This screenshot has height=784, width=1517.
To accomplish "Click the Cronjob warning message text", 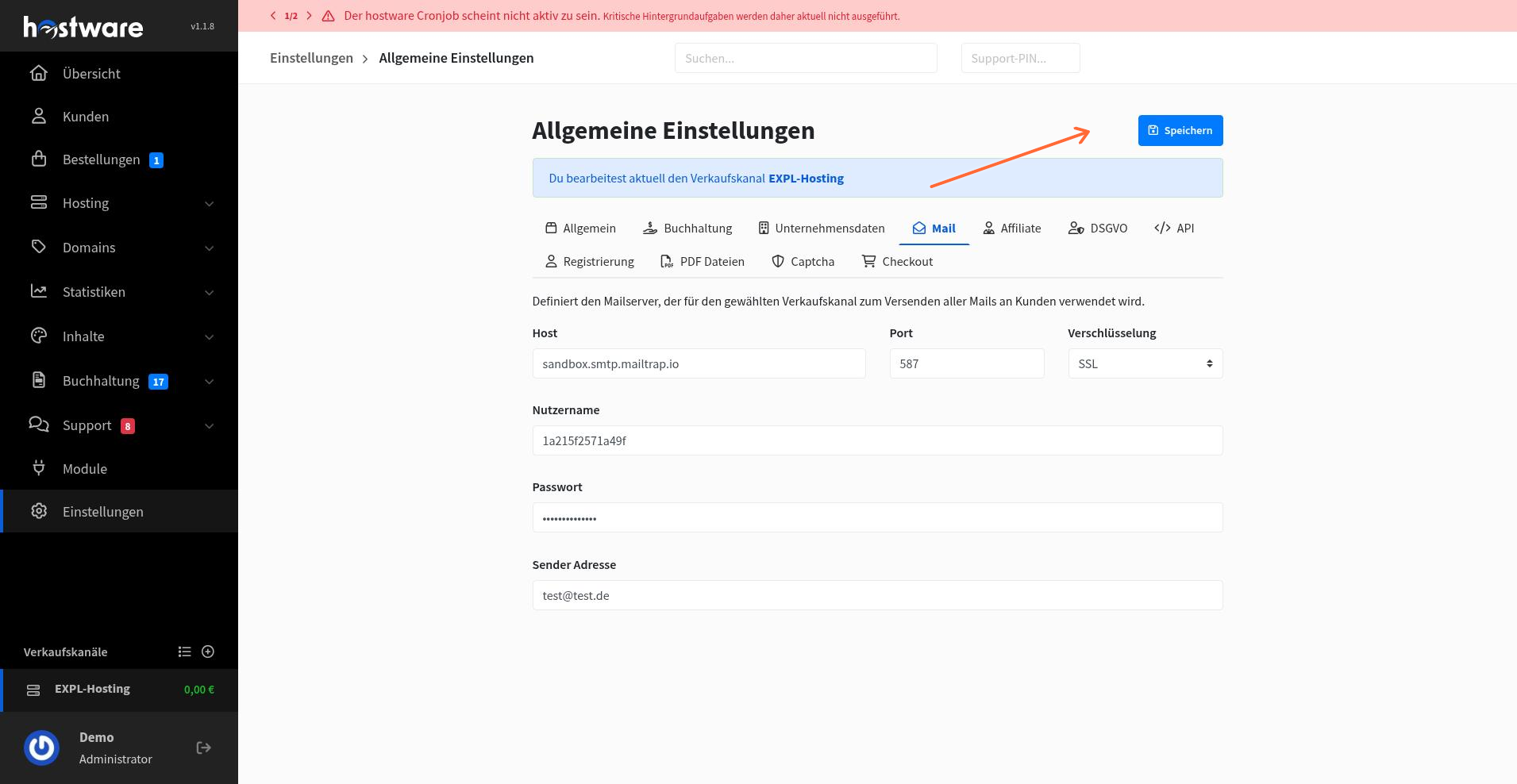I will 622,16.
